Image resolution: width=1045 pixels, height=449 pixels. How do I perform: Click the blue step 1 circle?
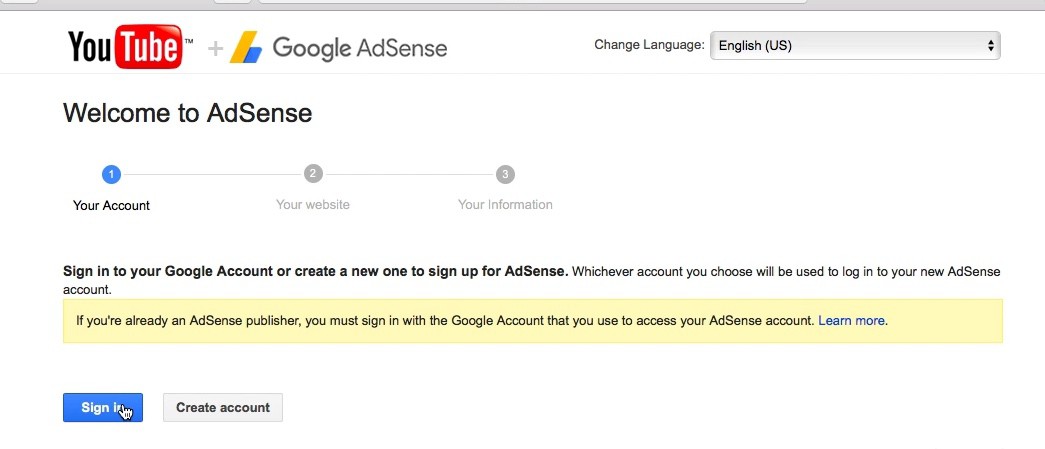pyautogui.click(x=111, y=175)
